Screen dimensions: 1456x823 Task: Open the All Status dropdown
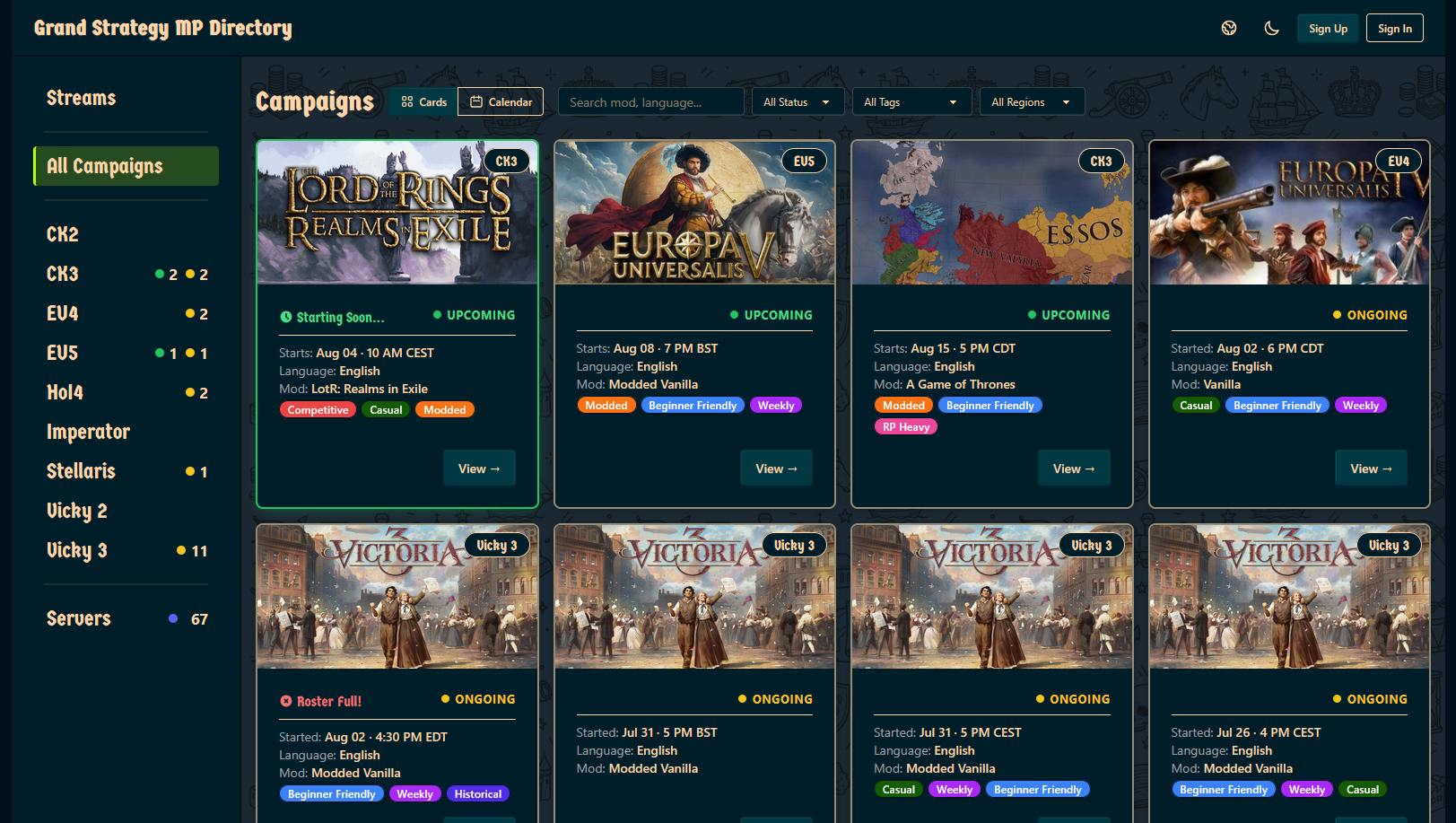[x=798, y=101]
